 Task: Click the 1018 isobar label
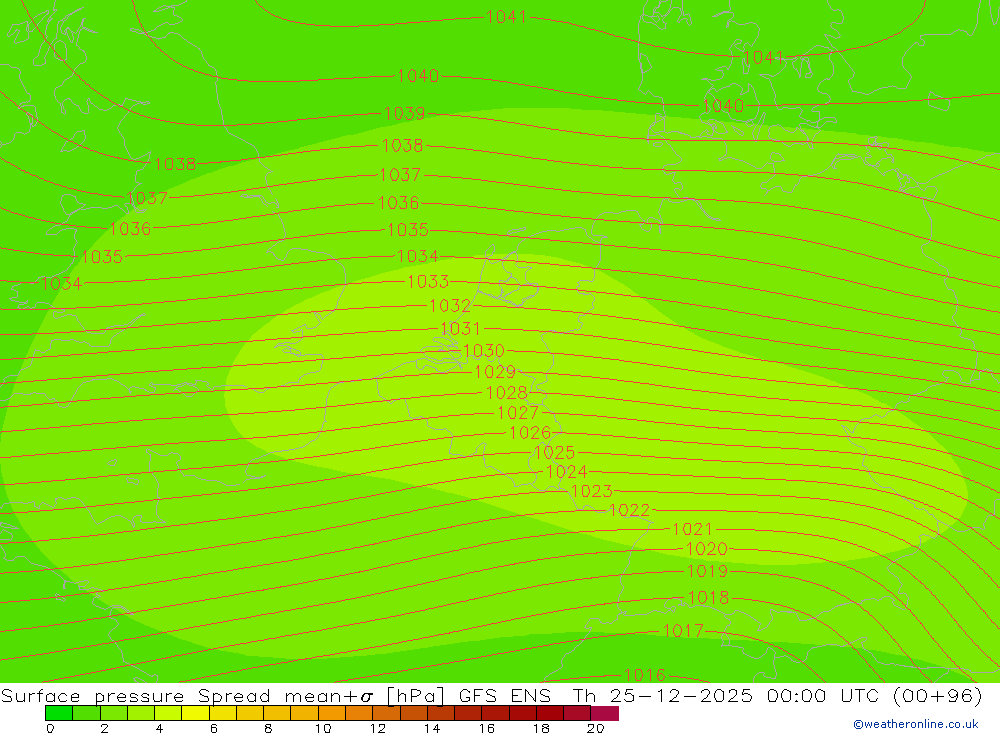(709, 598)
